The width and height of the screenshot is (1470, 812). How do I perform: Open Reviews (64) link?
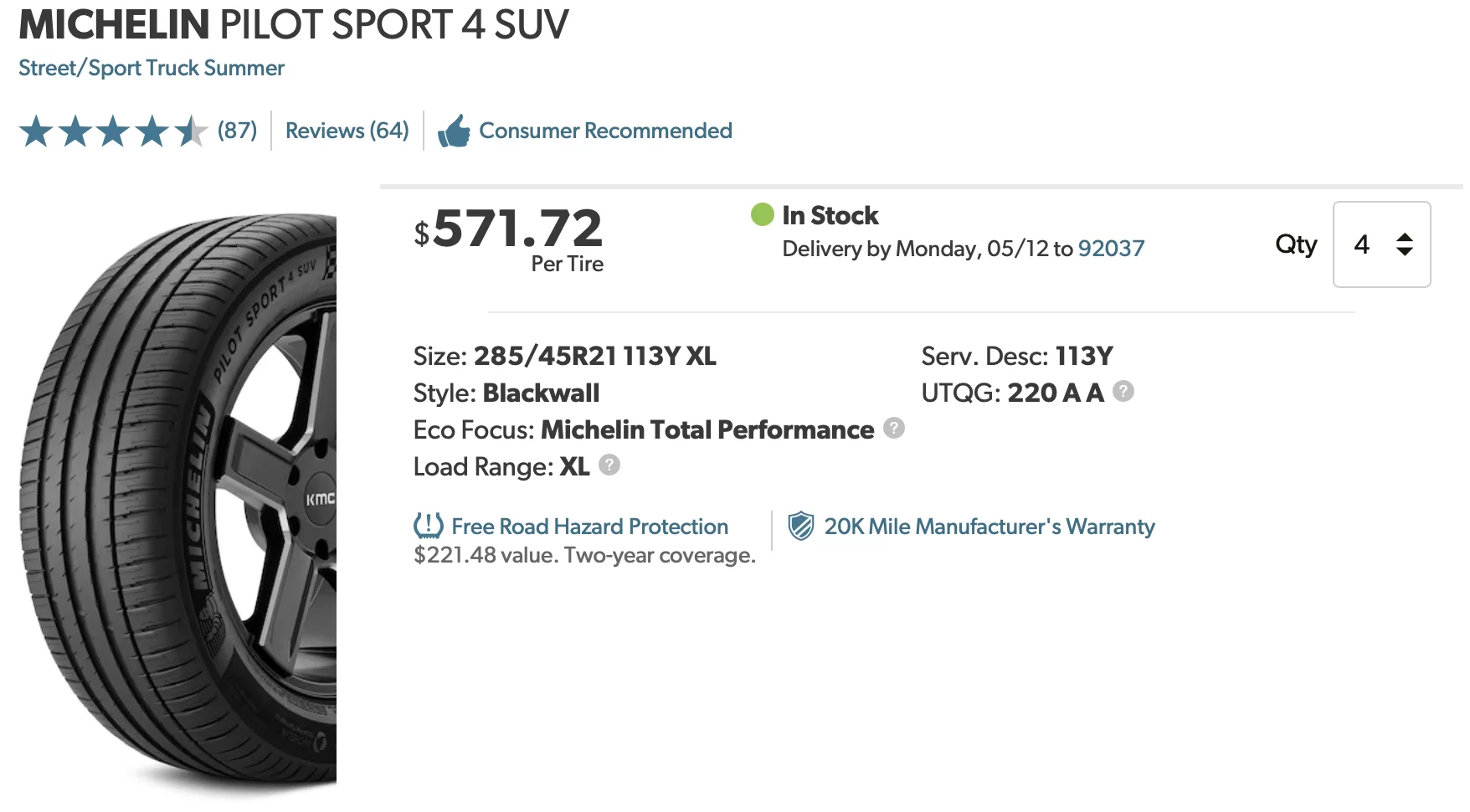[347, 131]
